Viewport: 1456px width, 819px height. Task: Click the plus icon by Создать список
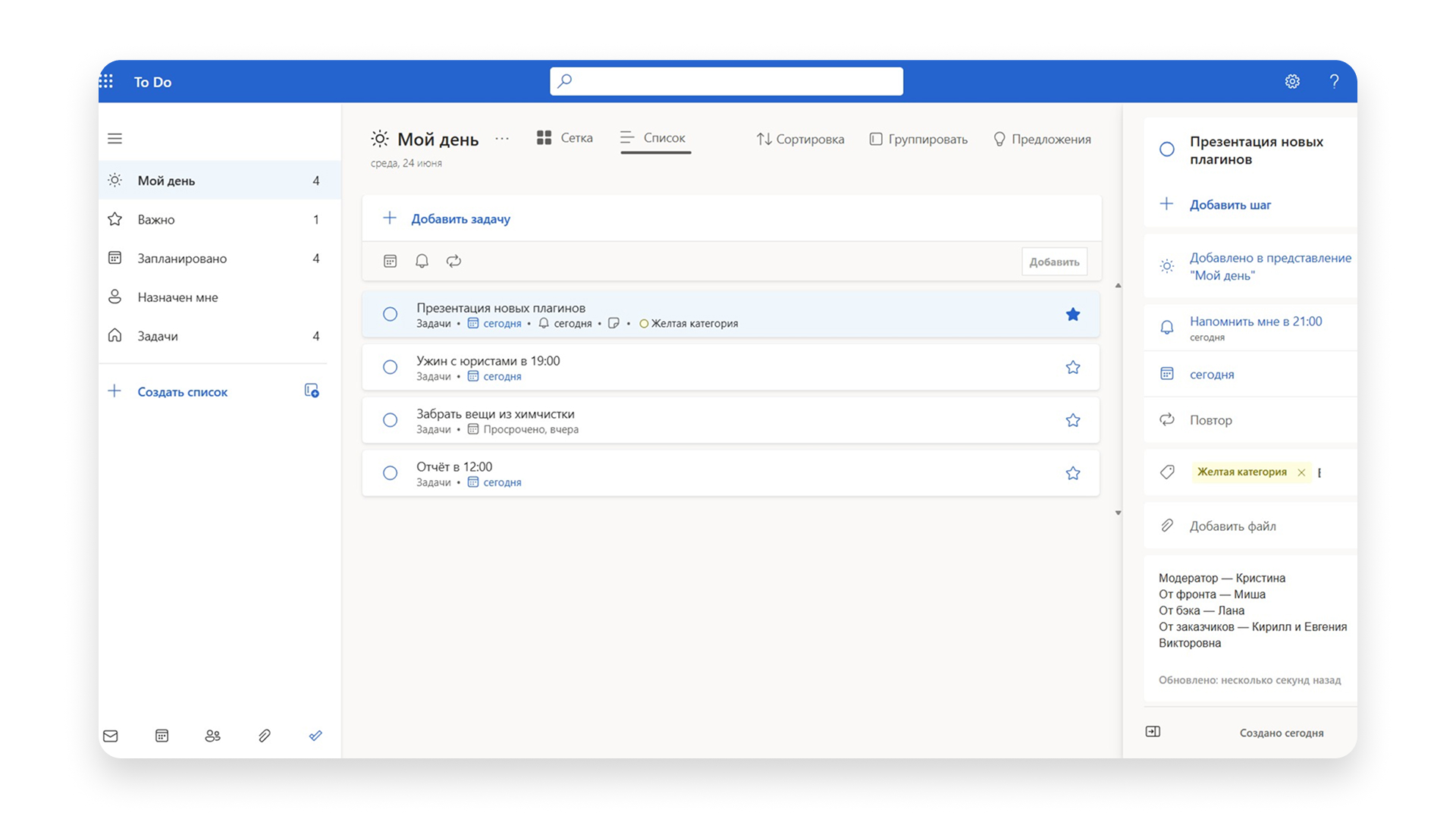point(115,391)
